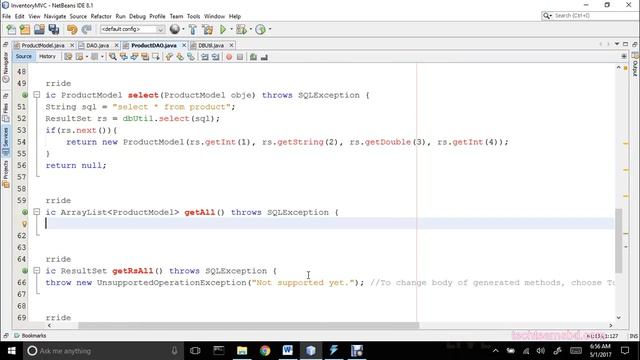This screenshot has height=360, width=640.
Task: Collapse the getAll method code fold
Action: (x=37, y=212)
